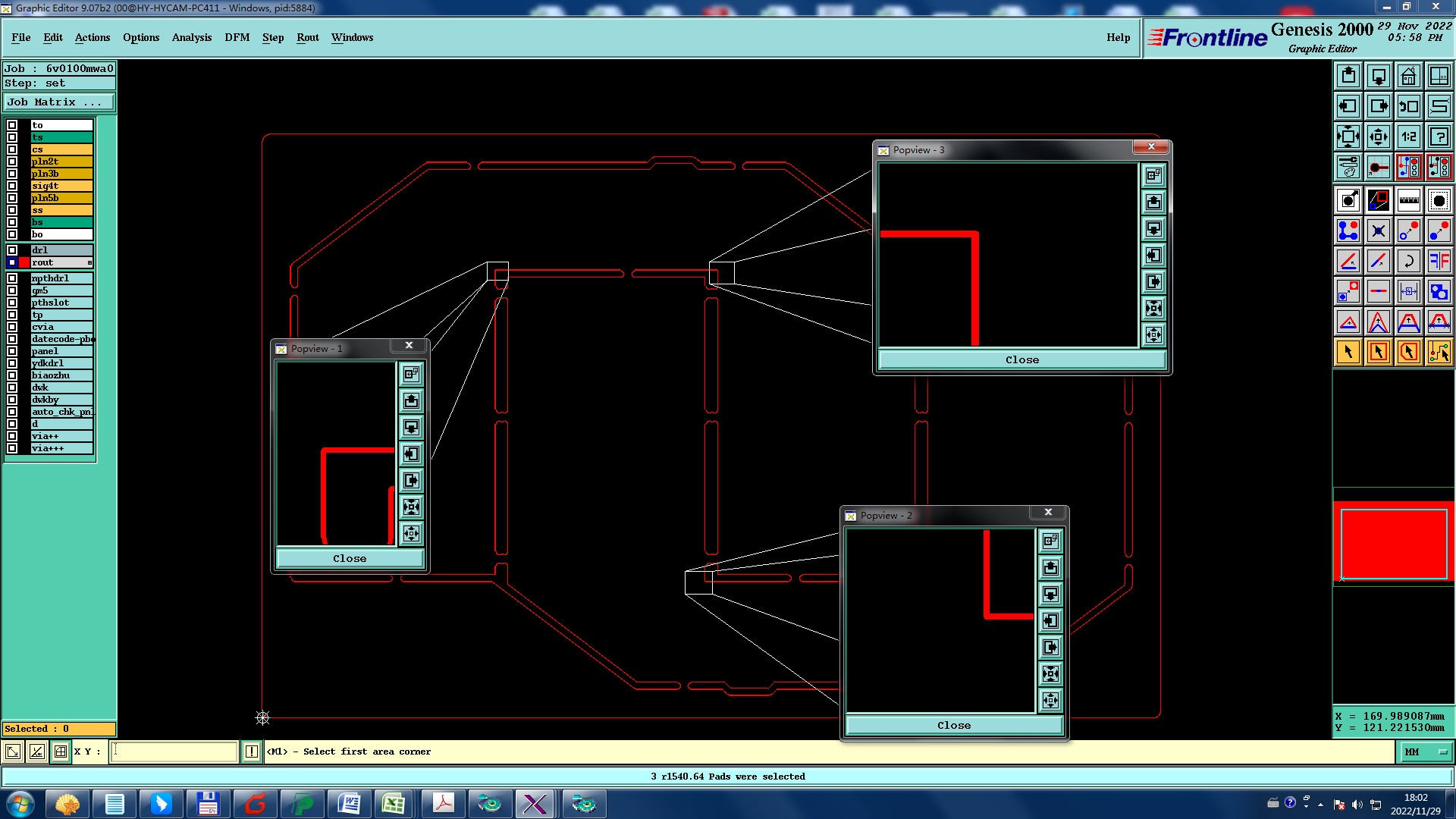Open the DFM menu
This screenshot has width=1456, height=819.
tap(237, 37)
